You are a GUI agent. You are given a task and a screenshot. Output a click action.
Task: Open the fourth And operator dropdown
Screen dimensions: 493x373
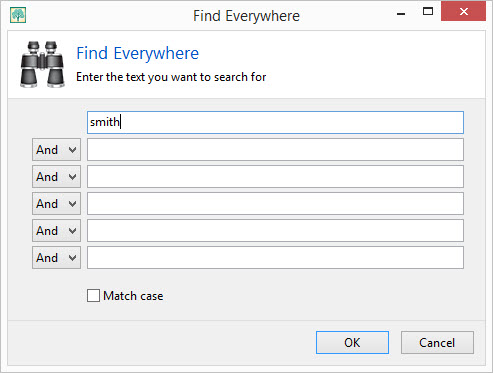[x=56, y=231]
